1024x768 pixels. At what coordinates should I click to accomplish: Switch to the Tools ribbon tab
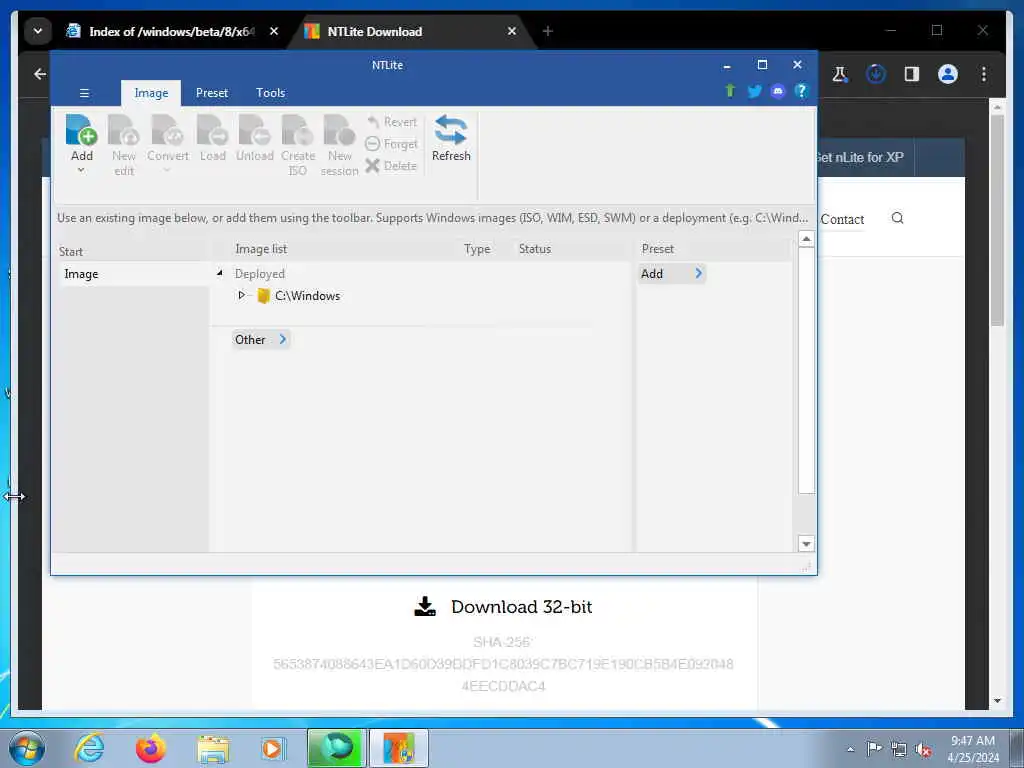270,93
